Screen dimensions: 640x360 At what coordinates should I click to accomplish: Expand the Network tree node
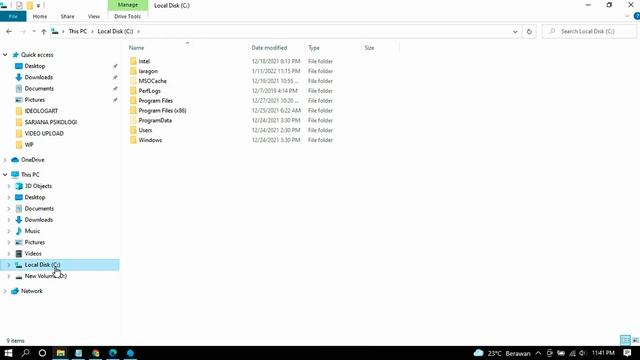[x=5, y=291]
